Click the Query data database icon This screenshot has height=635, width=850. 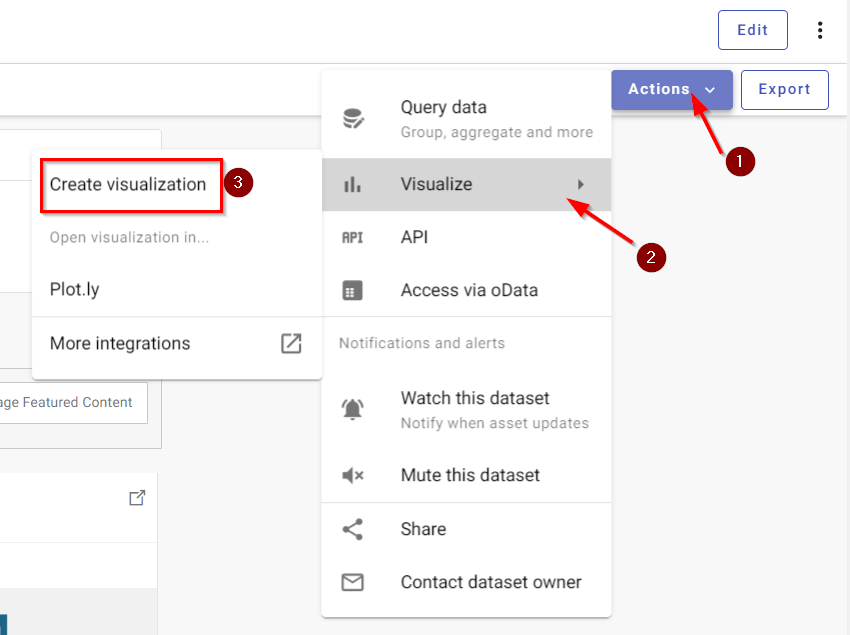pyautogui.click(x=353, y=119)
